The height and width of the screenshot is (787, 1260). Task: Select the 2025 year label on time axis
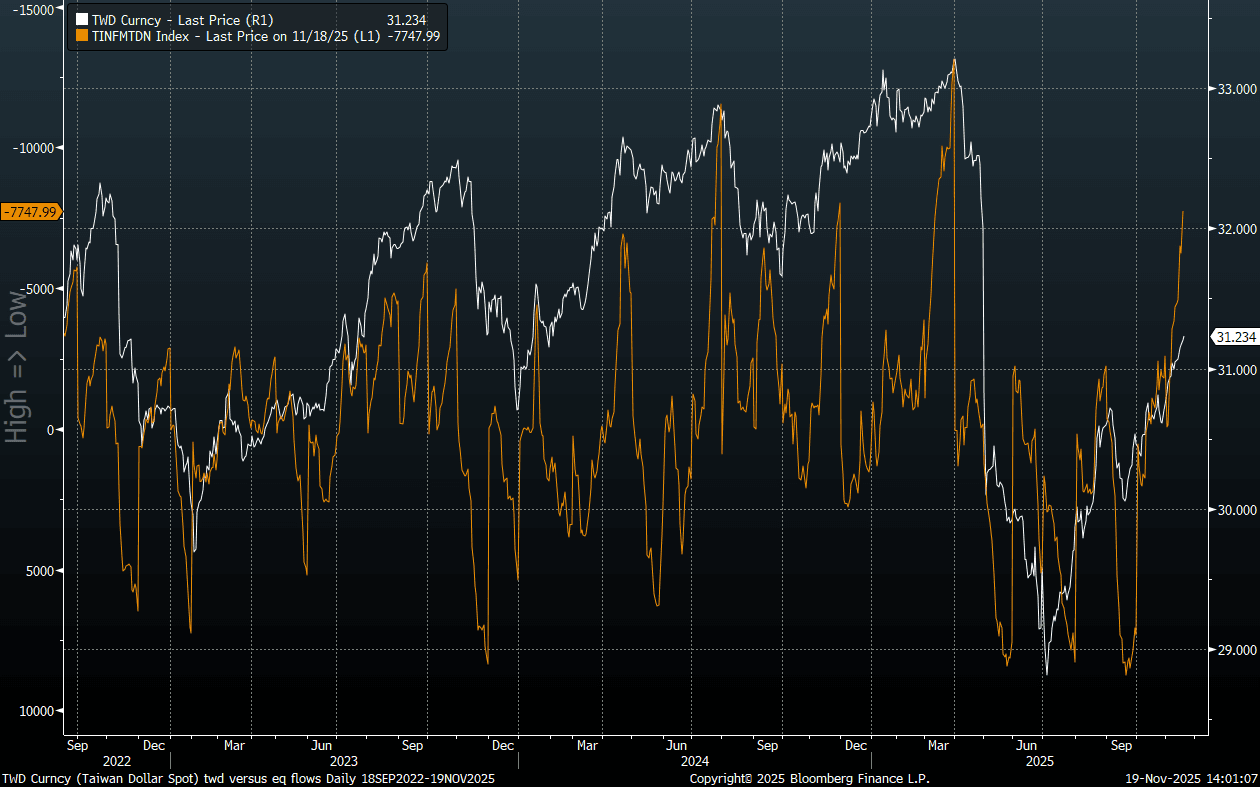click(1040, 761)
